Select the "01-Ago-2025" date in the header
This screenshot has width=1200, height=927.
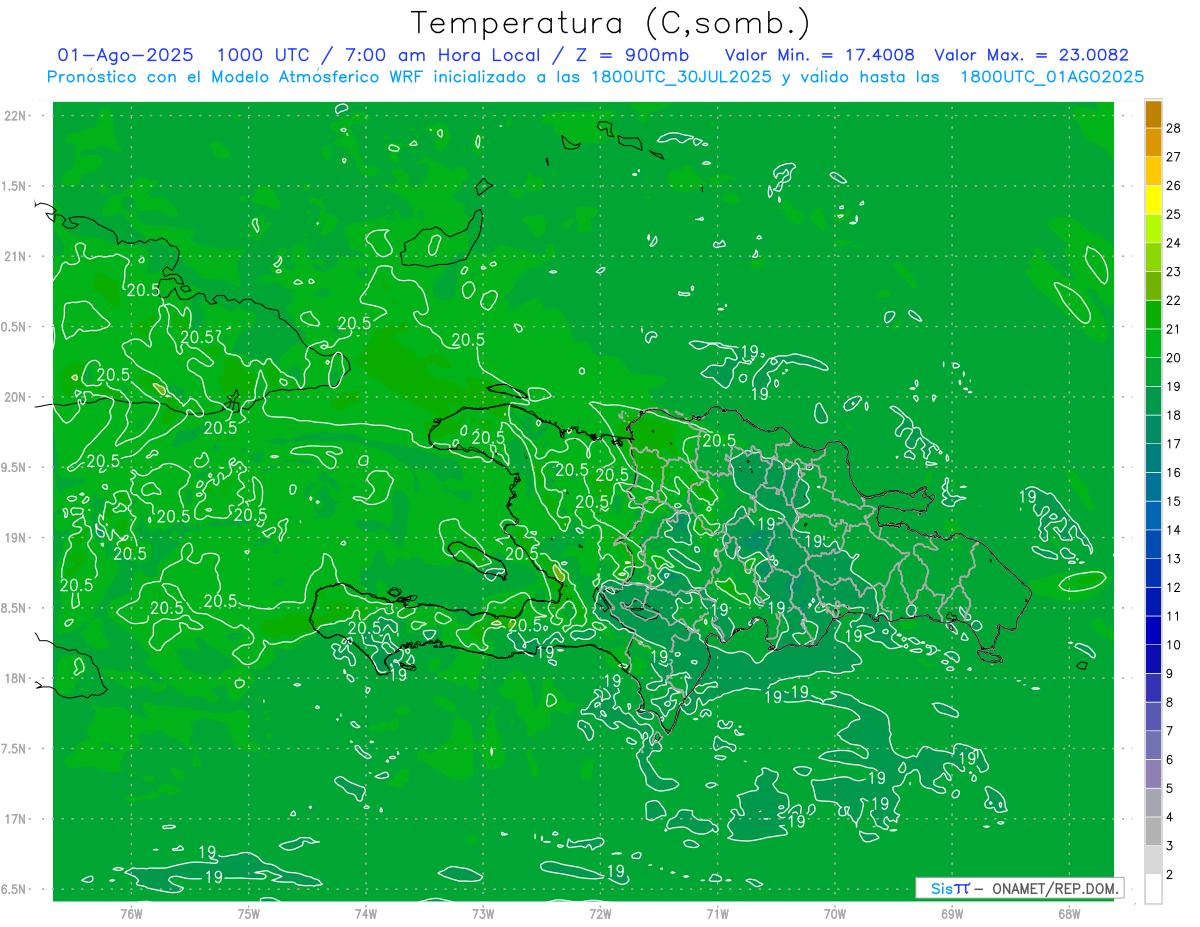click(x=126, y=55)
